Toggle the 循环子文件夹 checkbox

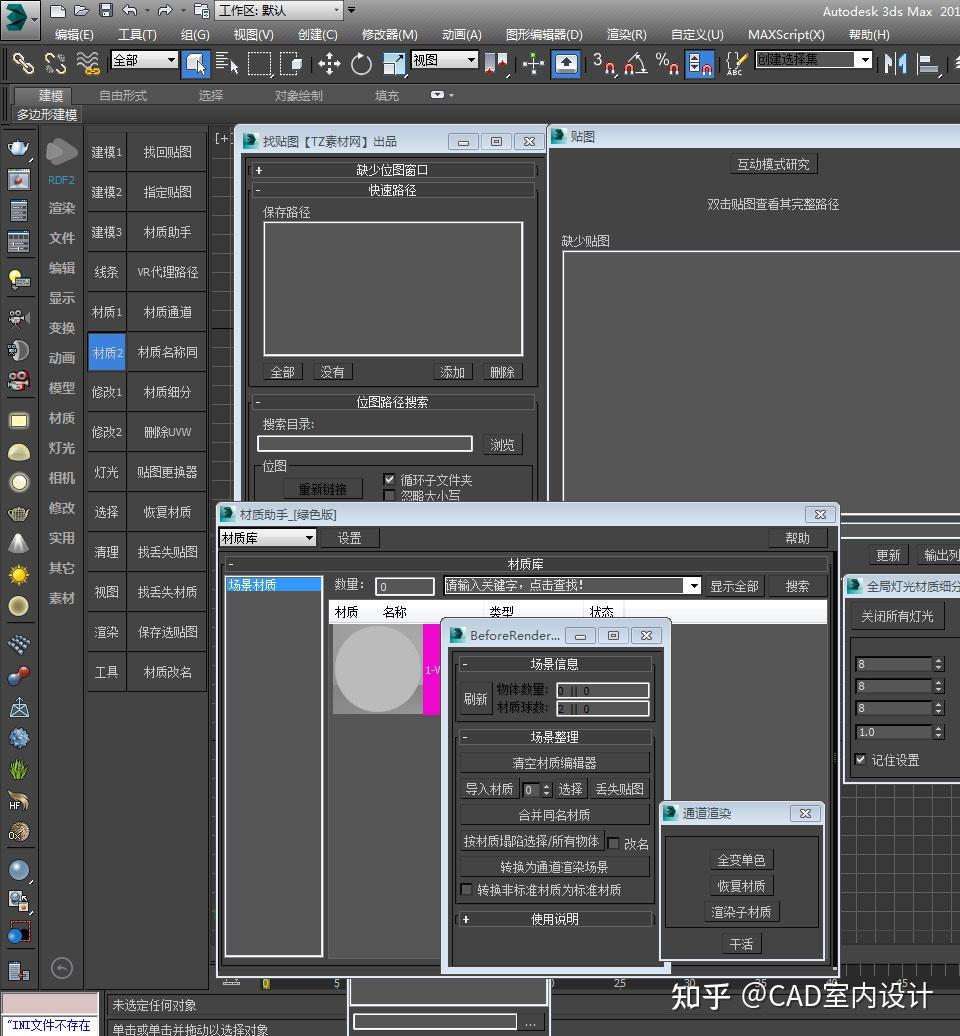tap(390, 480)
